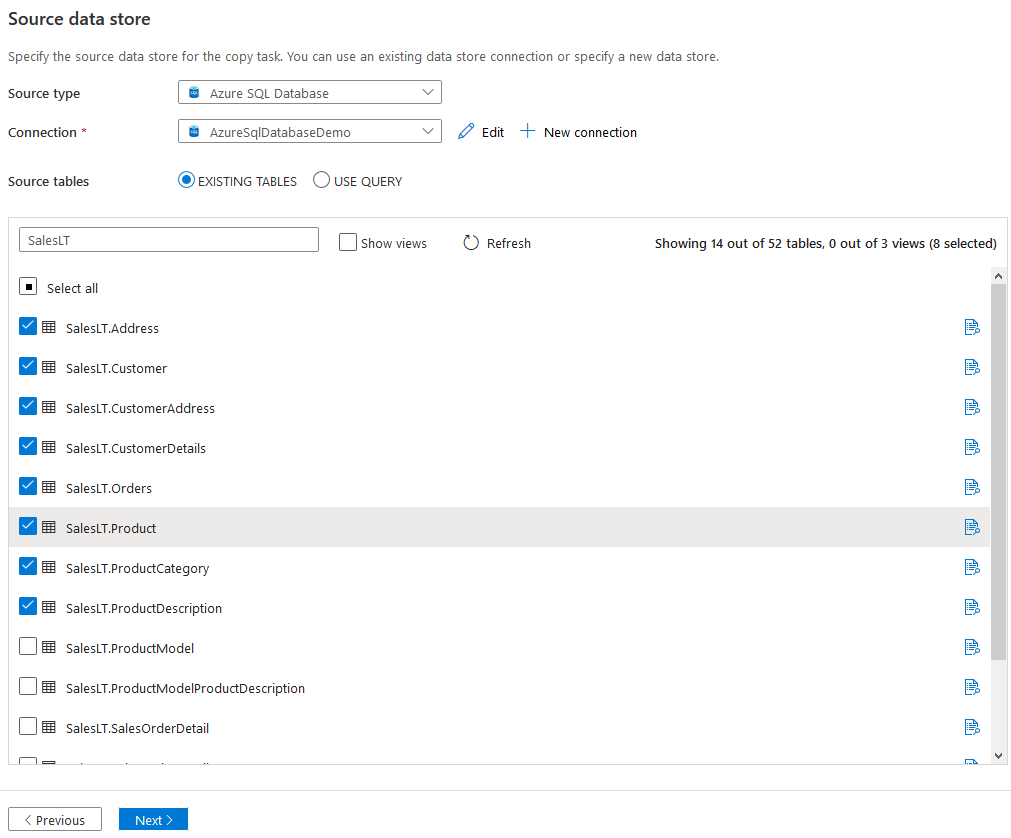This screenshot has width=1011, height=838.
Task: Click the Edit connection pencil icon
Action: pyautogui.click(x=466, y=132)
